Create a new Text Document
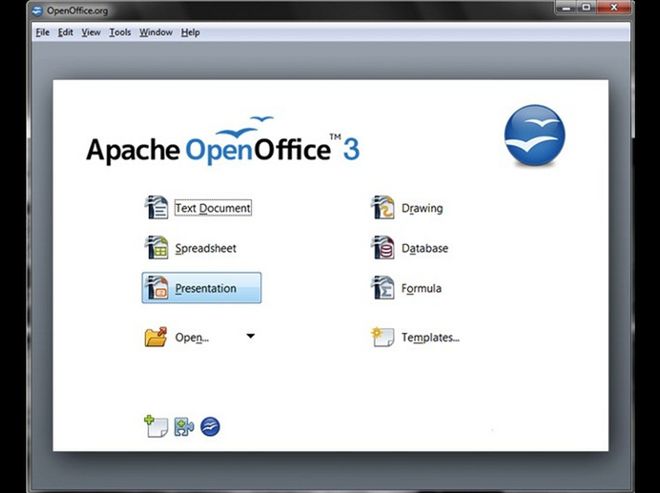Image resolution: width=660 pixels, height=493 pixels. coord(213,208)
